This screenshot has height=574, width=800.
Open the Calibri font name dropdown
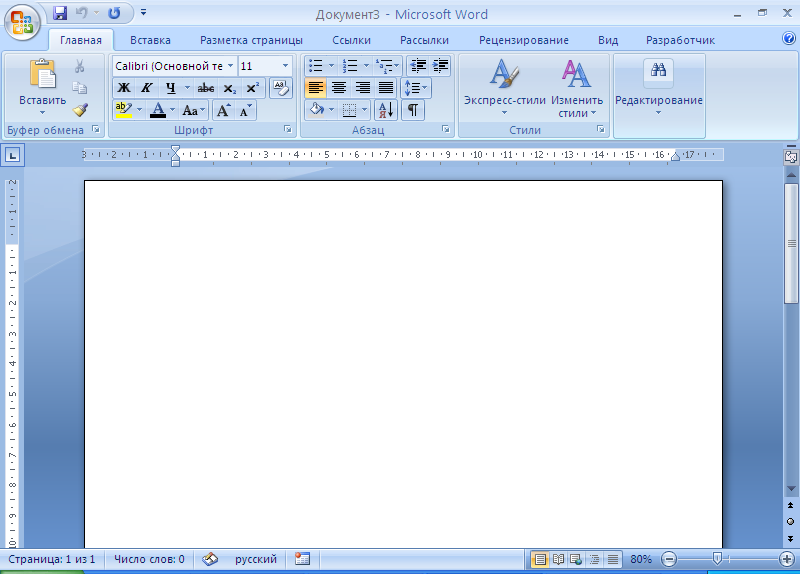tap(231, 66)
